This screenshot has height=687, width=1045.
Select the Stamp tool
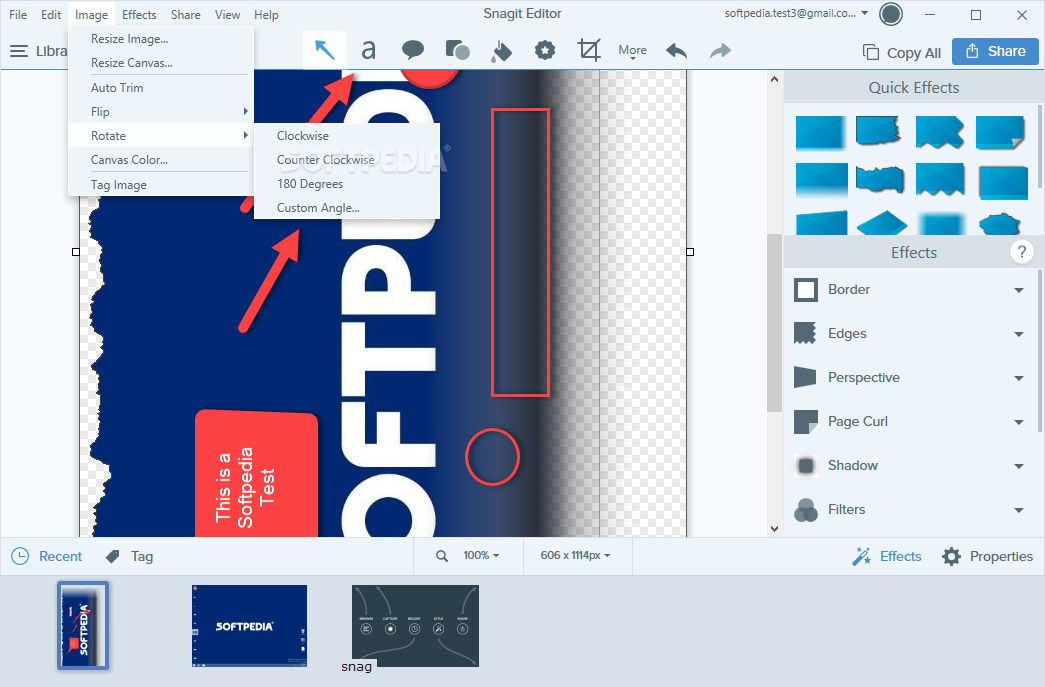[x=544, y=51]
